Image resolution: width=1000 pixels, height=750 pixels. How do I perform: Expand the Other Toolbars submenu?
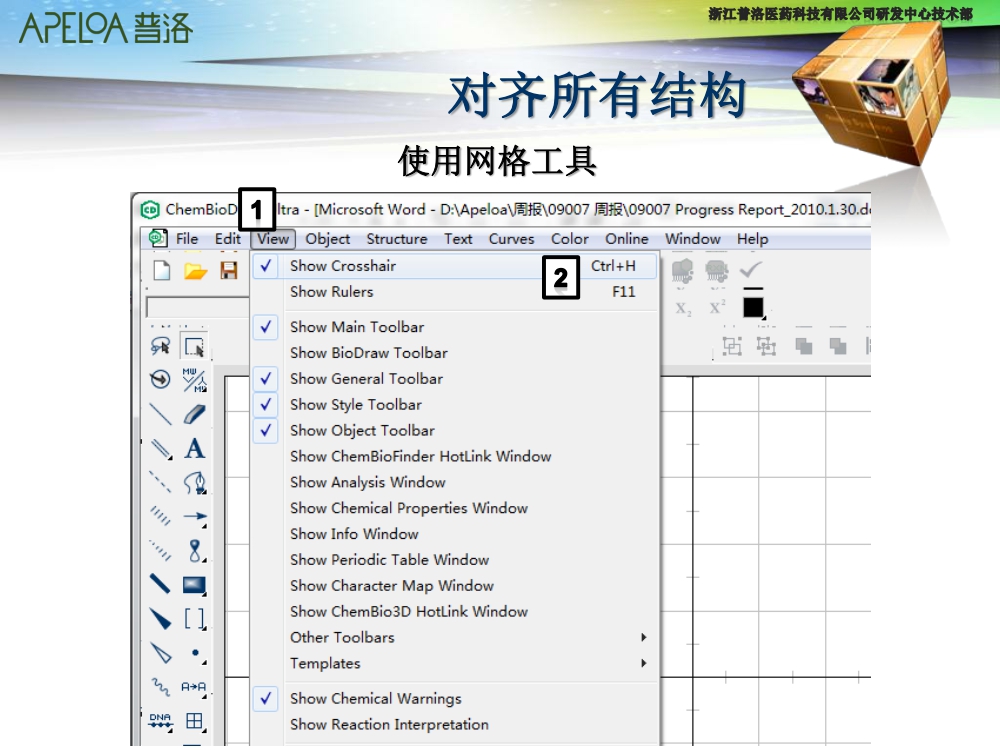[x=454, y=638]
